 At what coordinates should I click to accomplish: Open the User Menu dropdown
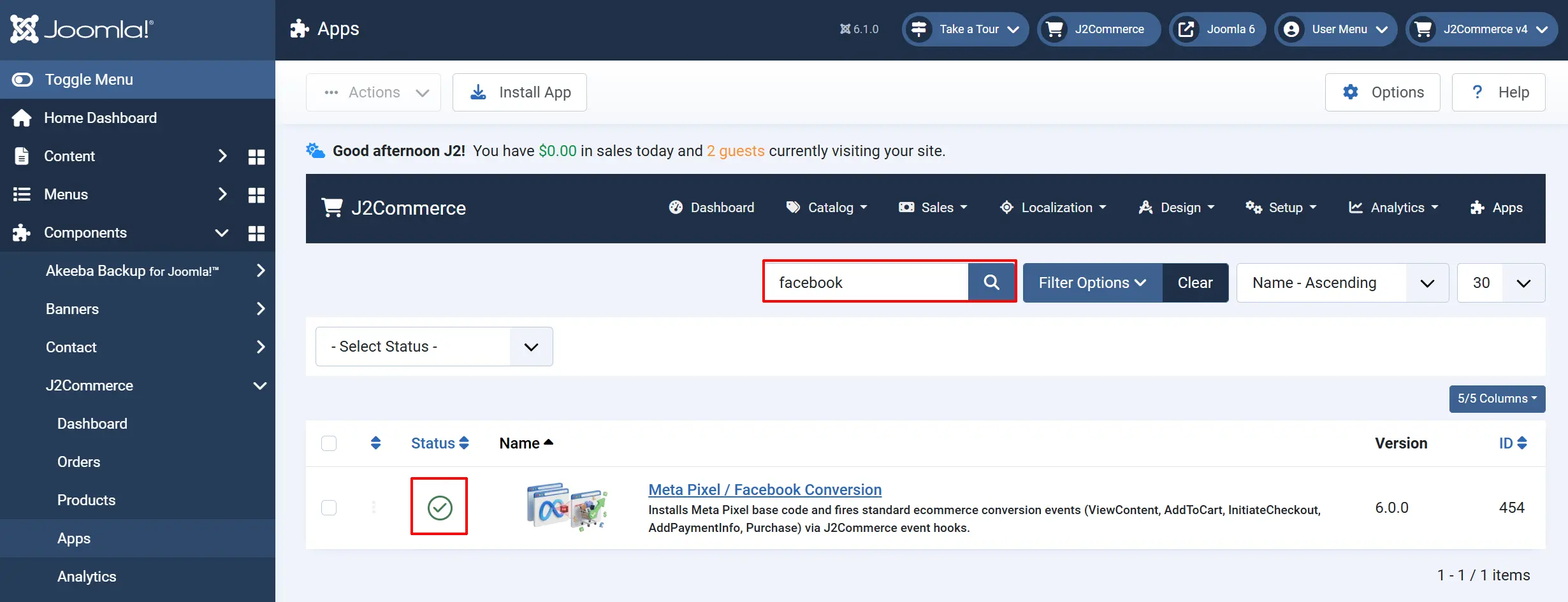pyautogui.click(x=1336, y=29)
